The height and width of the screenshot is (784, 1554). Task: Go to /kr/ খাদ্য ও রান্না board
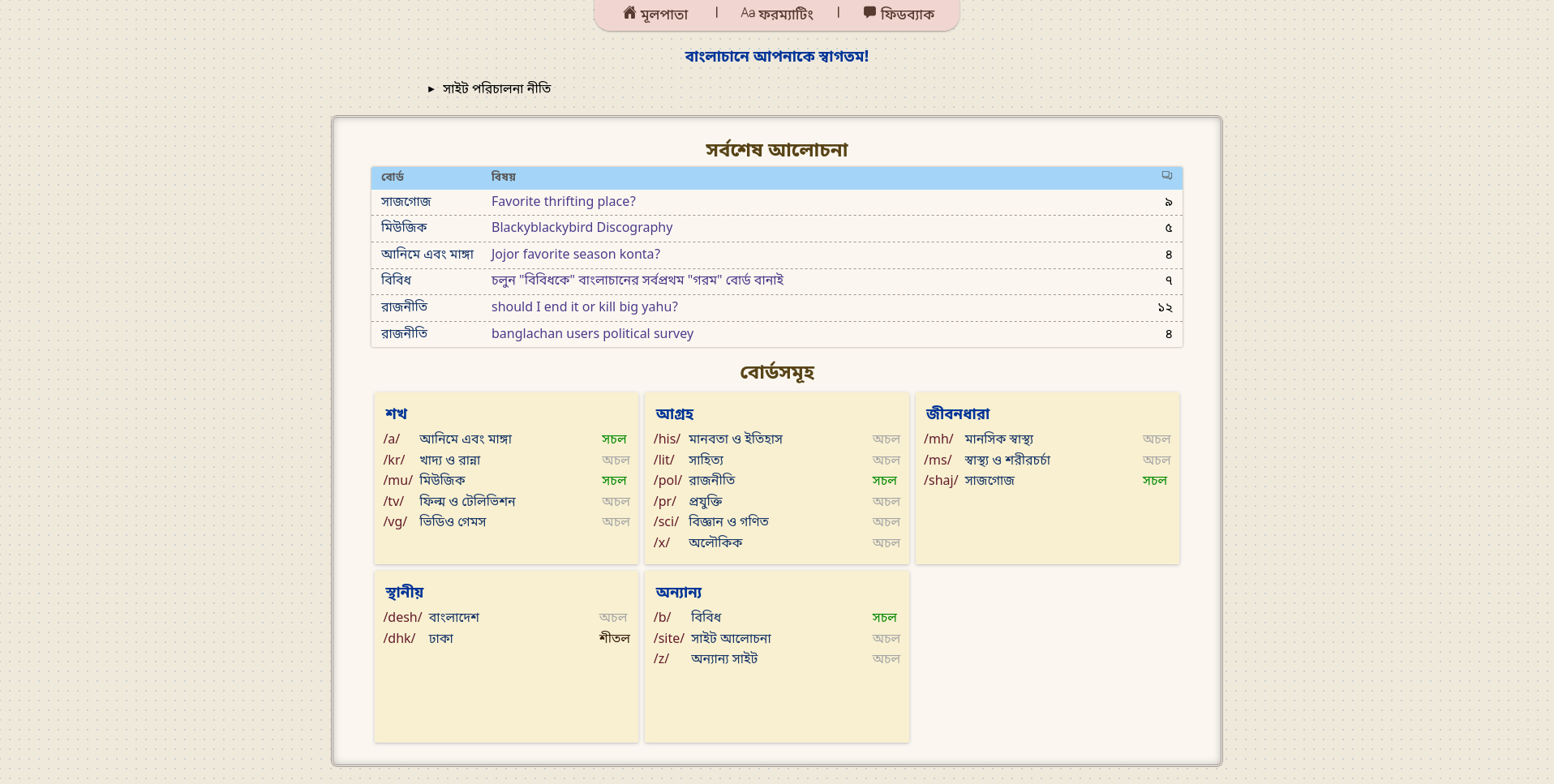449,460
